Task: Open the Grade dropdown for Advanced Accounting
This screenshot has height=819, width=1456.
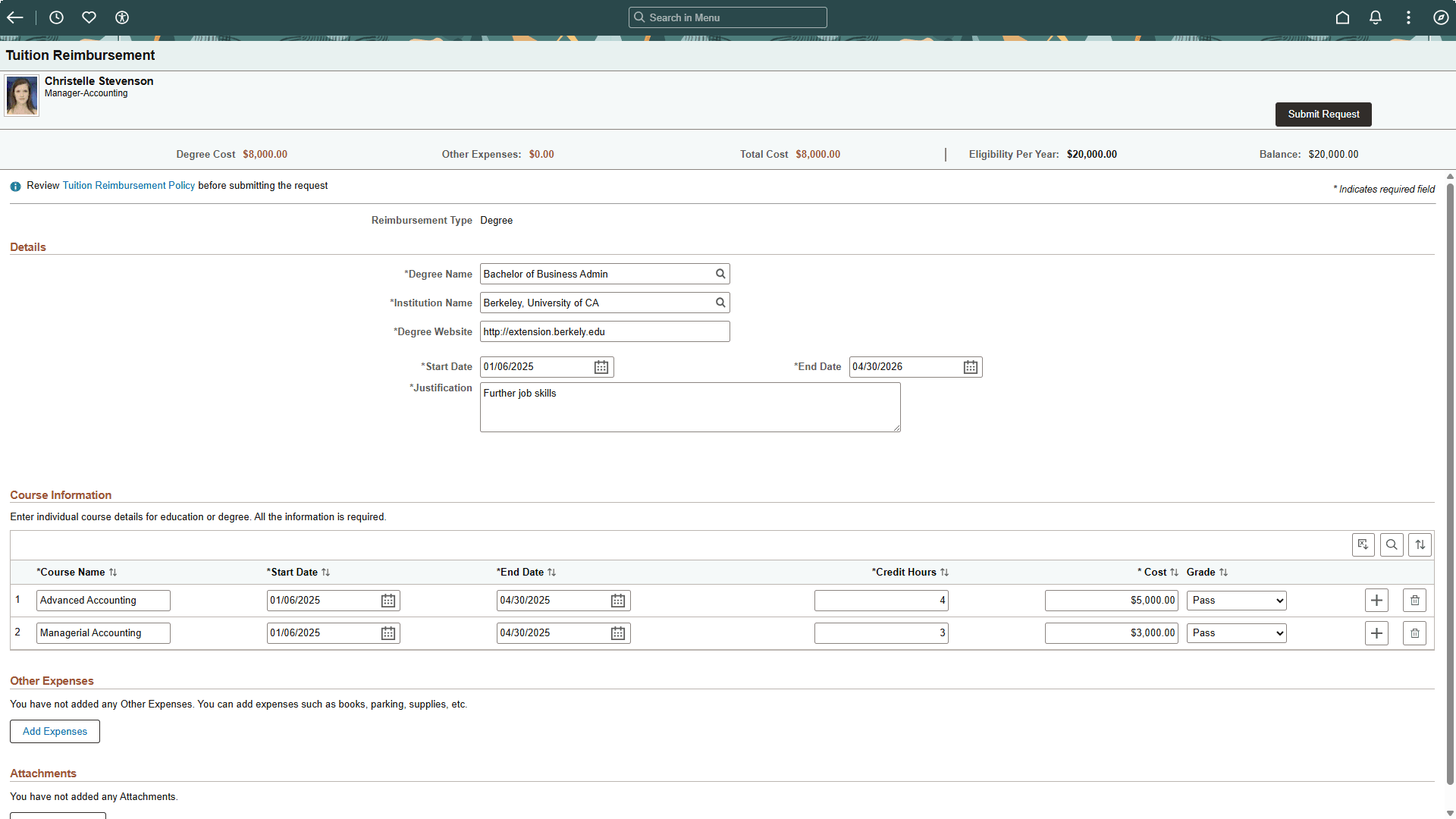Action: [x=1236, y=600]
